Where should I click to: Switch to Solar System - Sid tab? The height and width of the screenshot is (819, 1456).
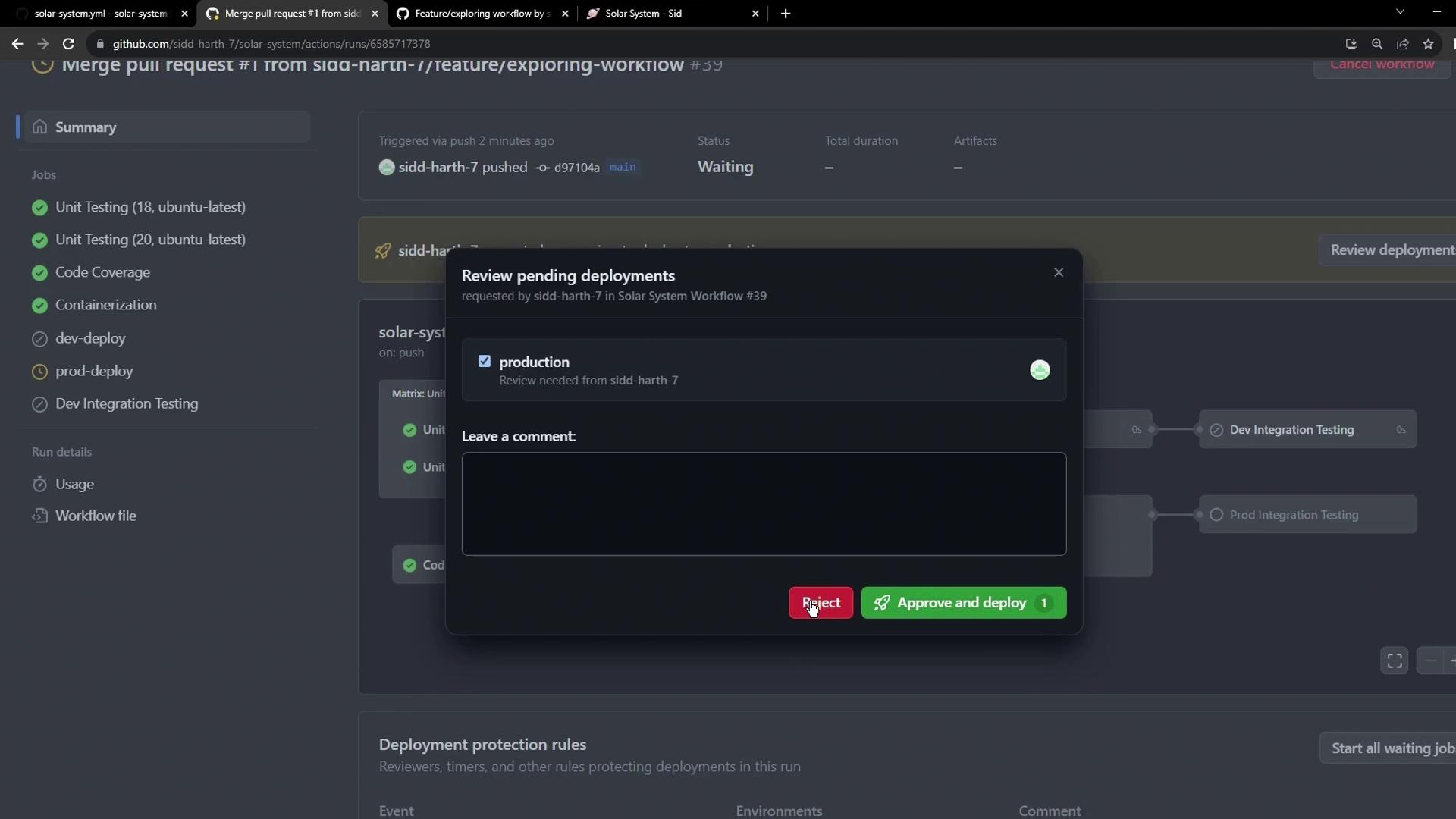click(x=643, y=14)
